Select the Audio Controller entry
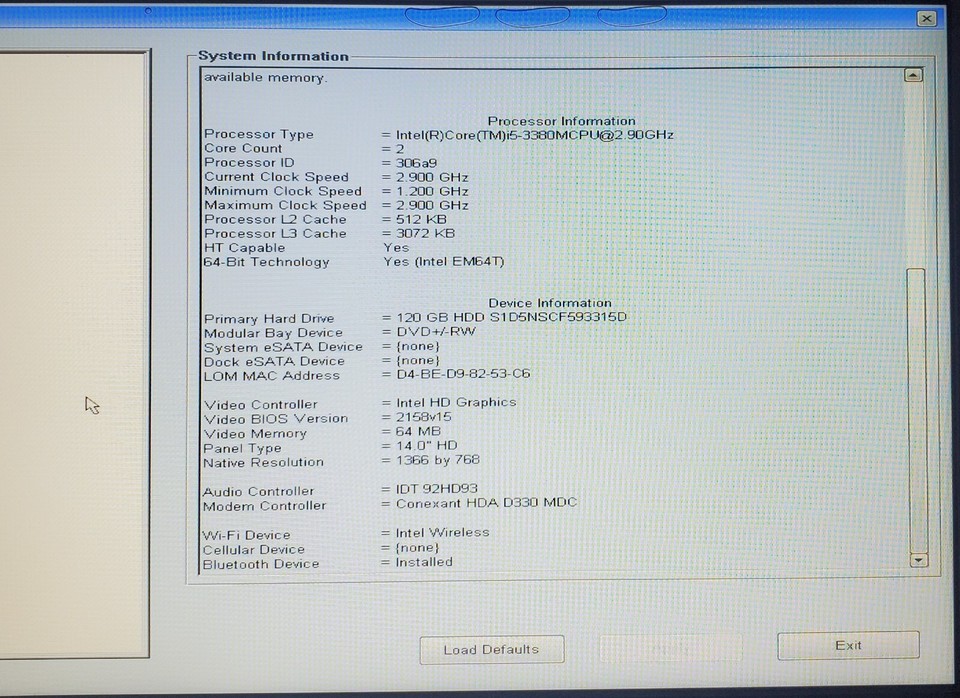960x698 pixels. click(258, 491)
